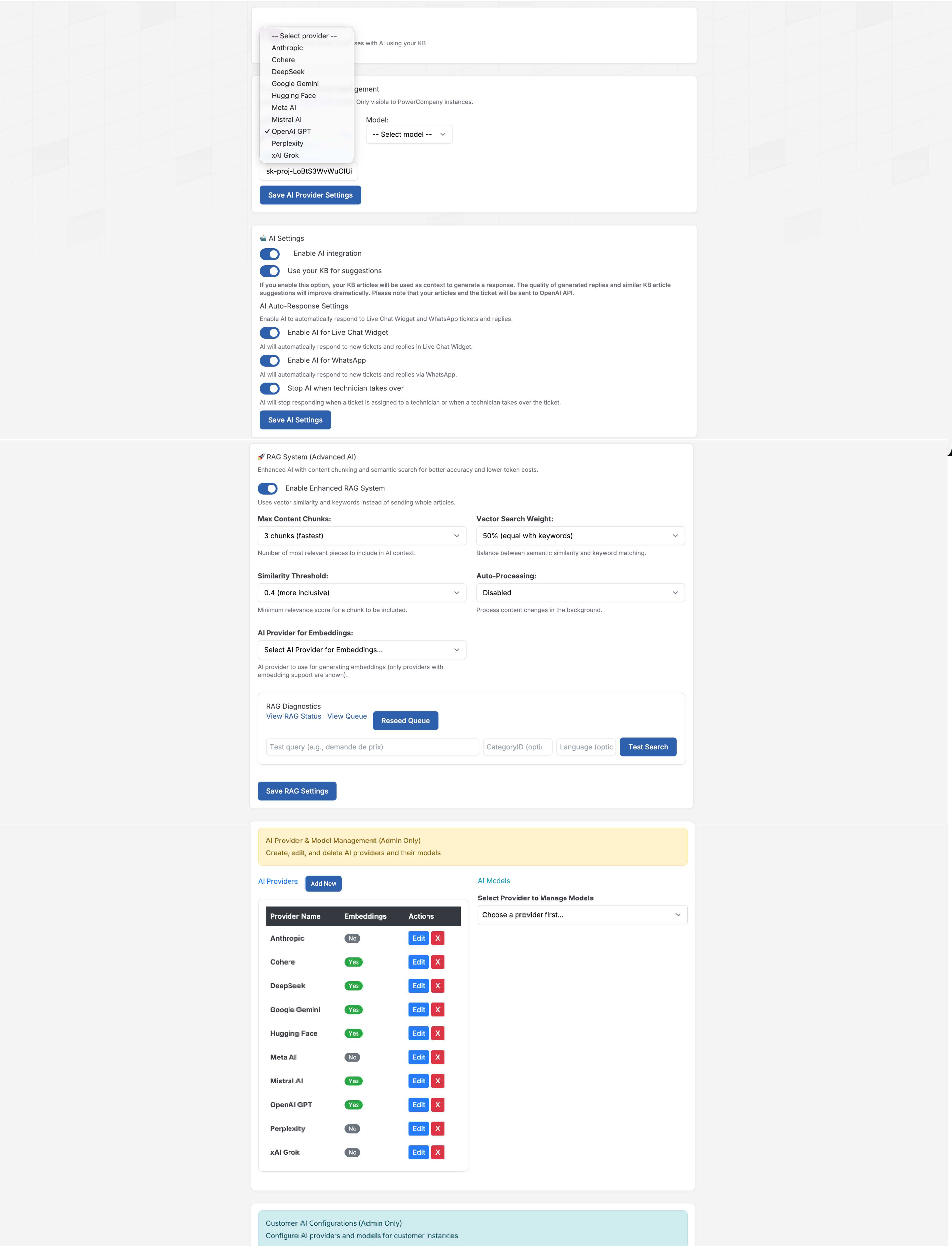Disable Enable AI for WhatsApp toggle
This screenshot has height=1246, width=952.
270,360
